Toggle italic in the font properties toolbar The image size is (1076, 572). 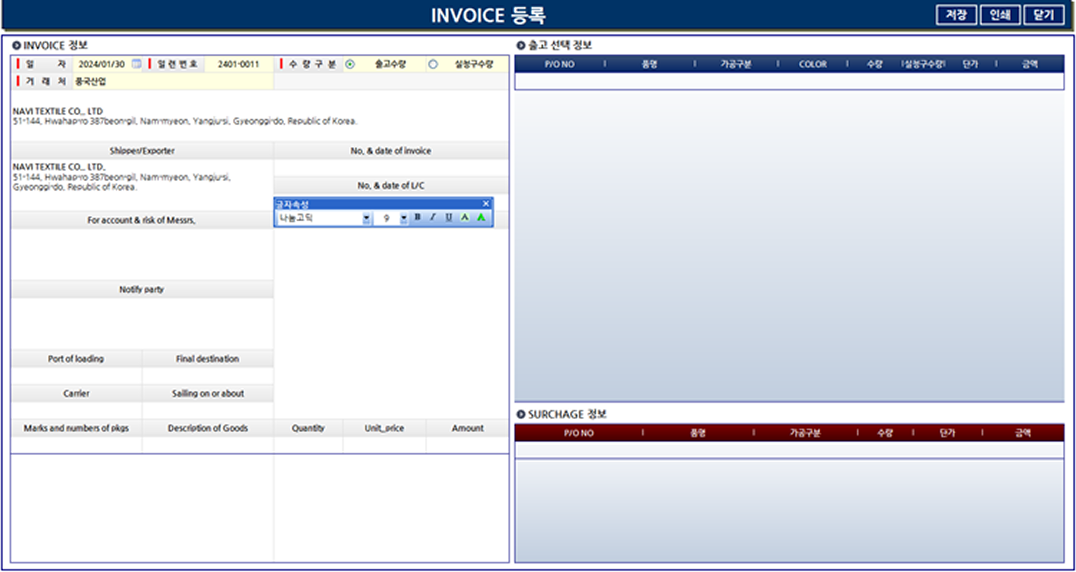click(x=433, y=217)
